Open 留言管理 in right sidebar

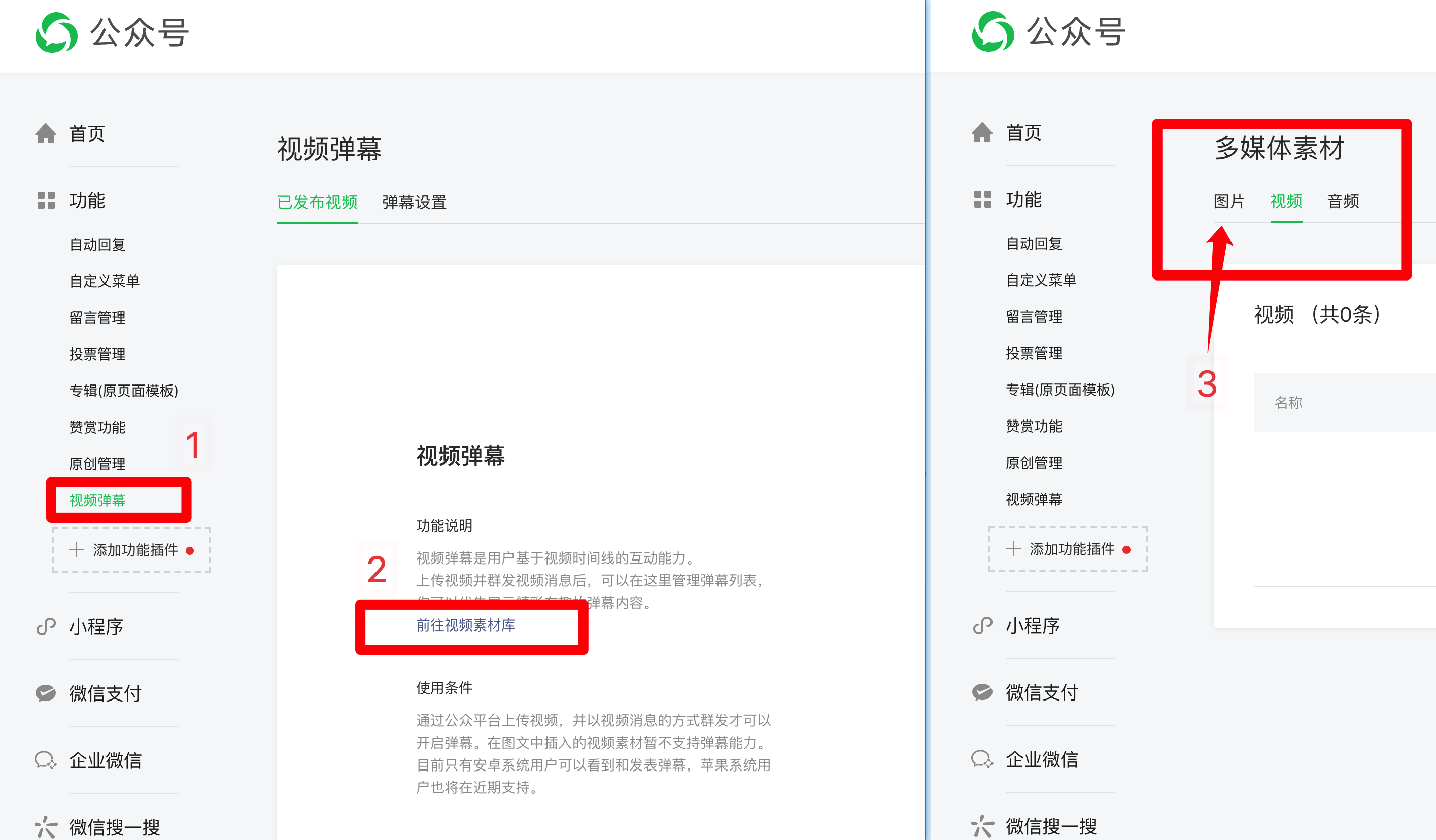1034,316
